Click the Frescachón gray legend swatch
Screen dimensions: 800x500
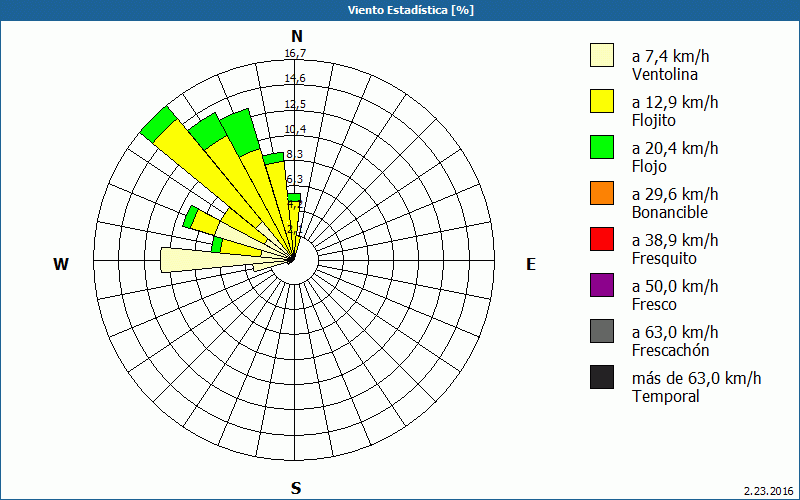point(602,331)
